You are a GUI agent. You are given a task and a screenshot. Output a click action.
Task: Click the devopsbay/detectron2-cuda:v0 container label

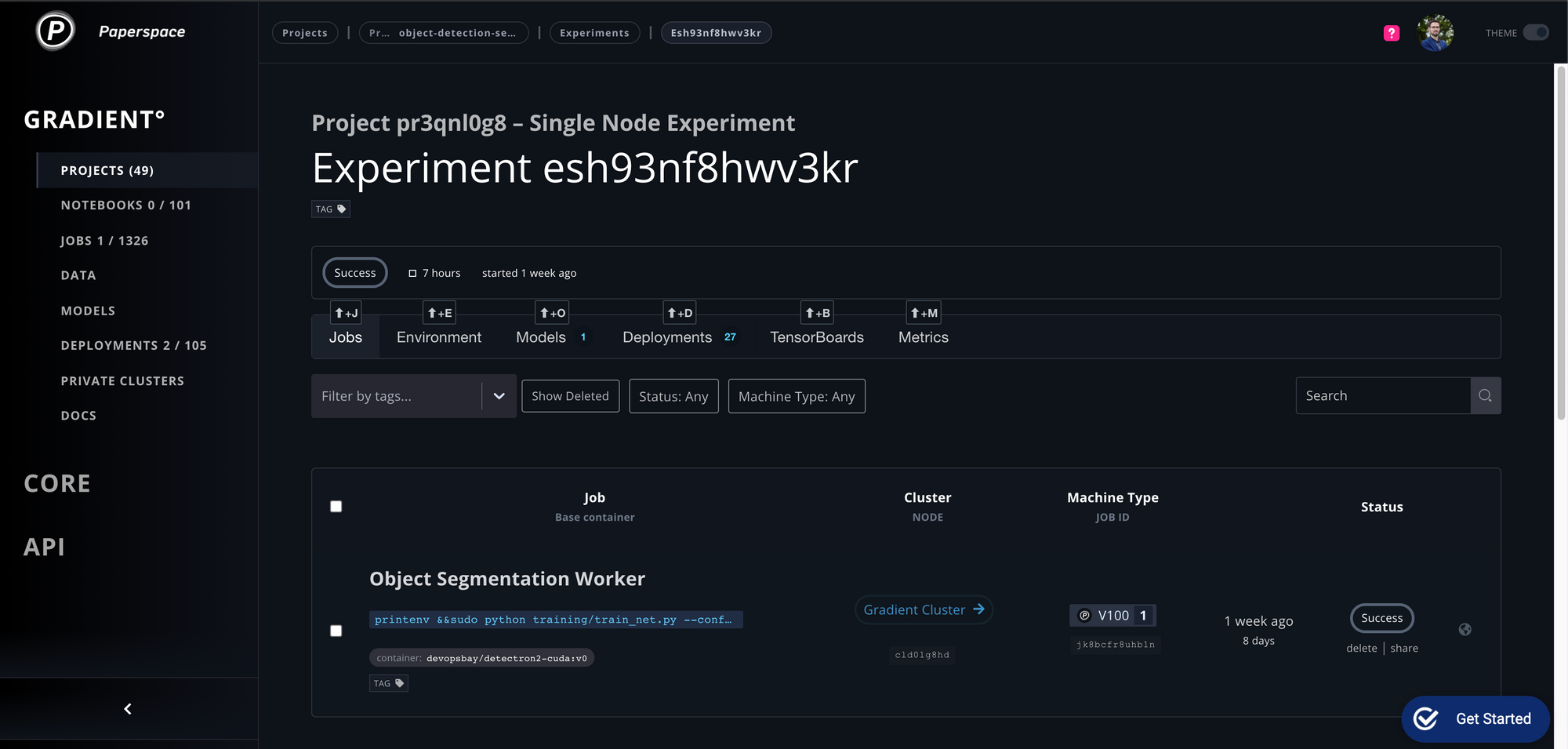(481, 658)
